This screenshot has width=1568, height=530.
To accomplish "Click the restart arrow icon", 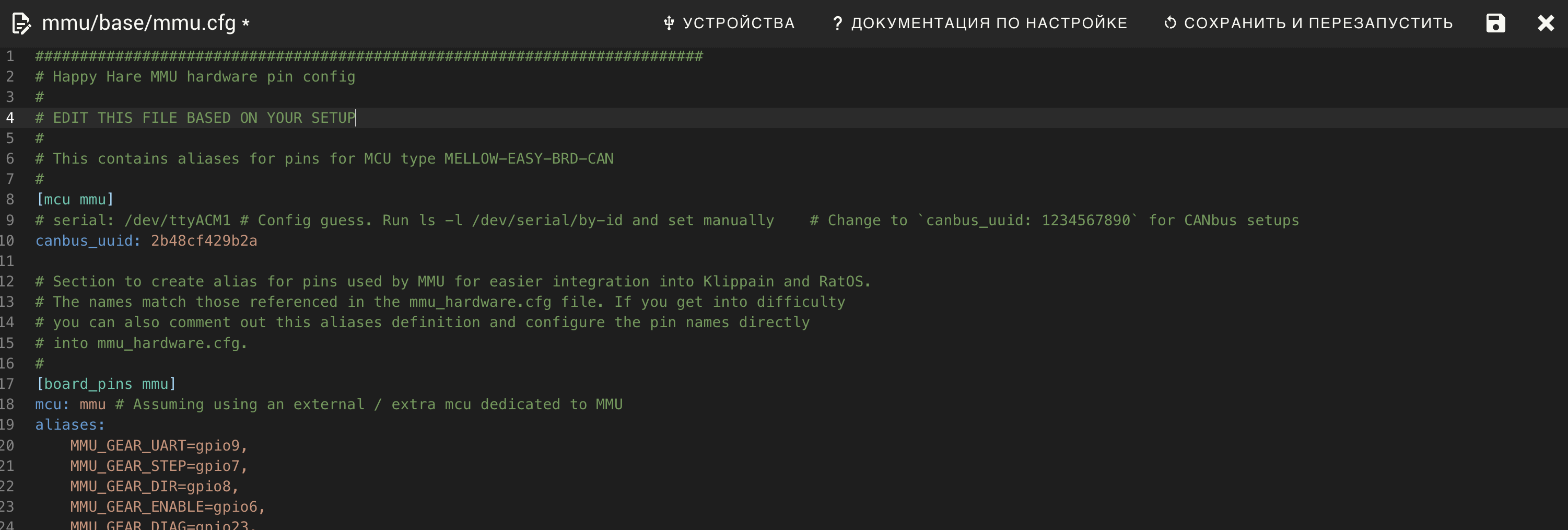I will pos(1169,23).
